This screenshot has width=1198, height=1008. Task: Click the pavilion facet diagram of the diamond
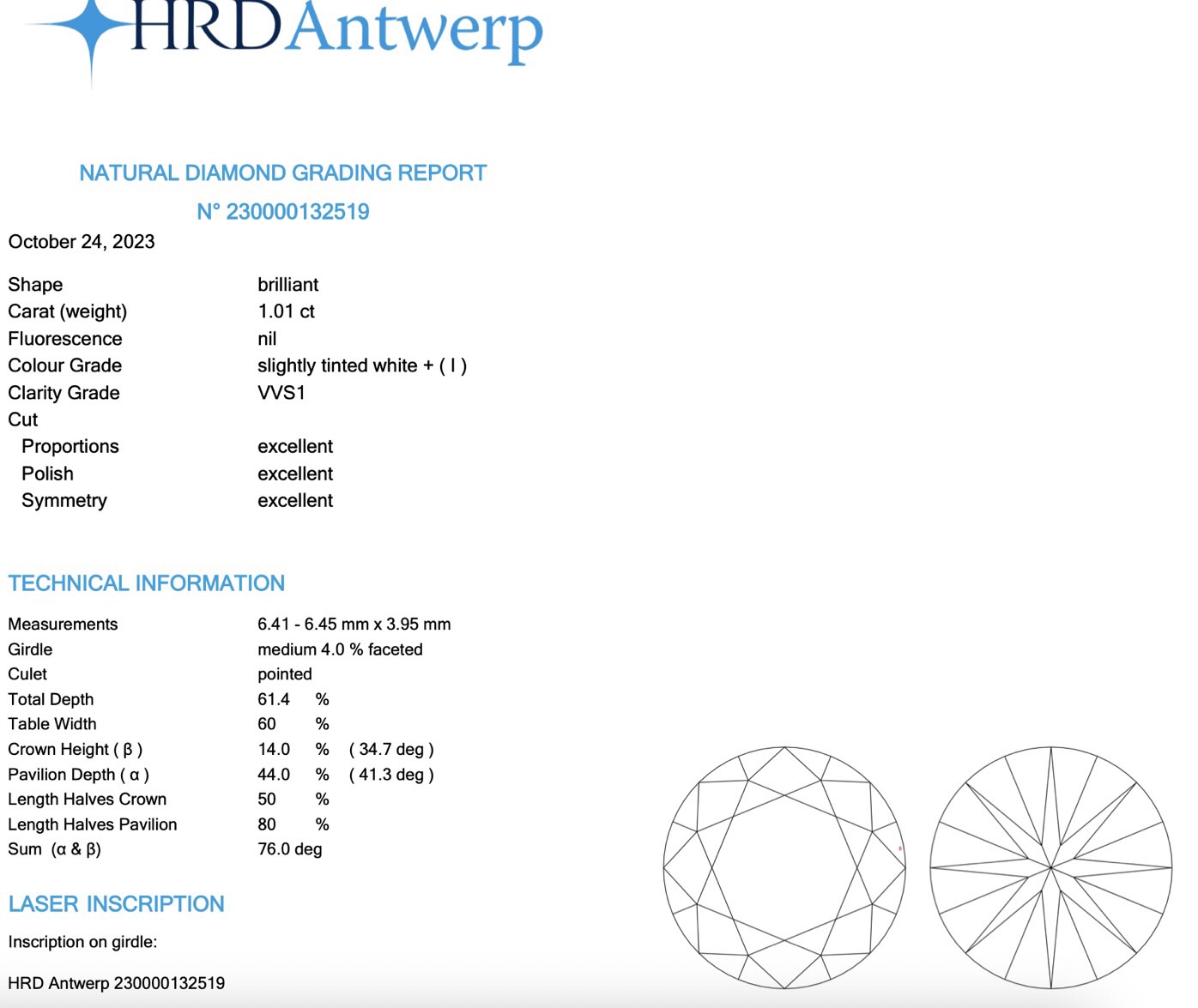[x=1051, y=867]
